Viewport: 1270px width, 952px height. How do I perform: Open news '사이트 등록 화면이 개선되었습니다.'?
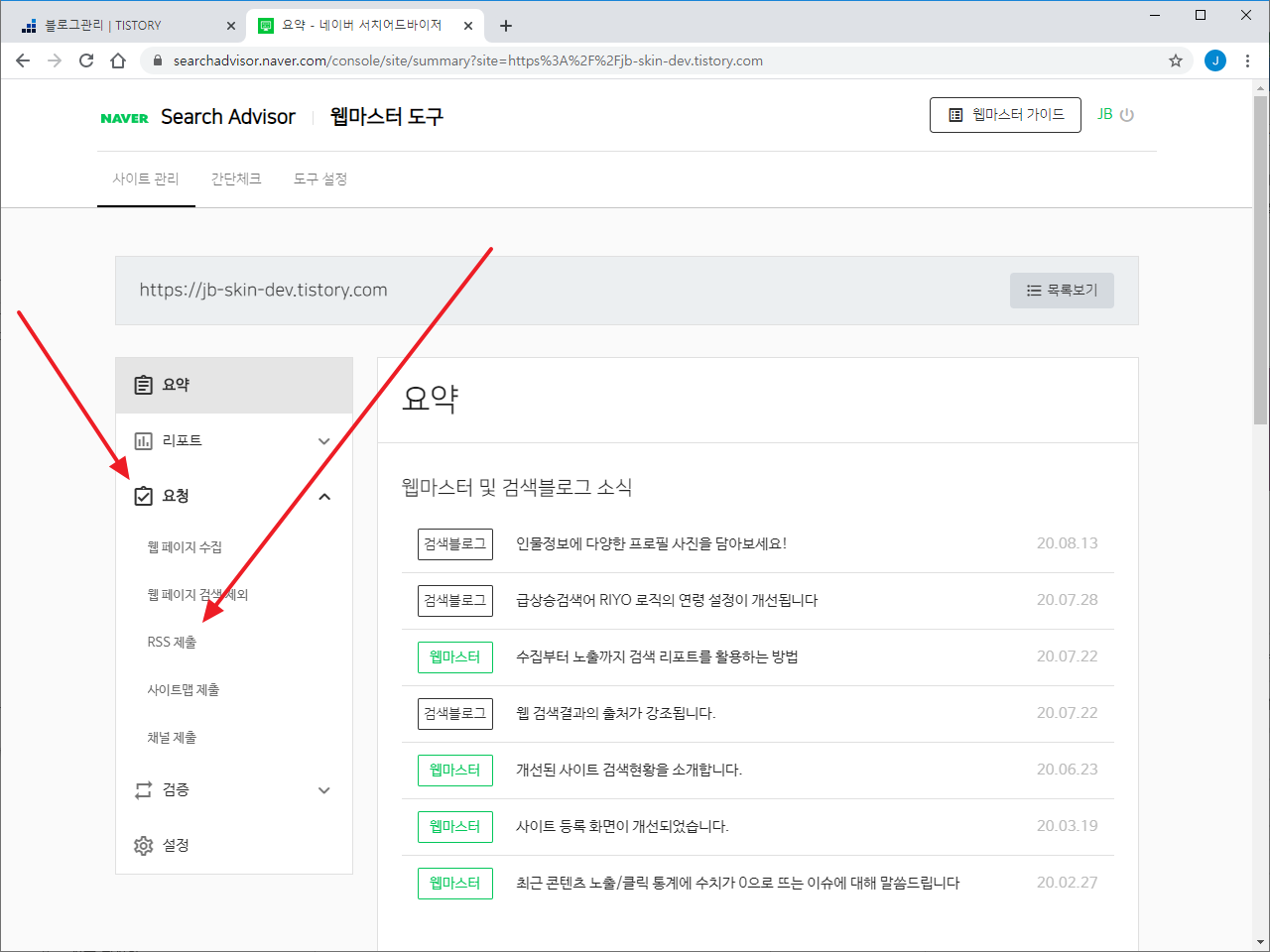(x=622, y=826)
